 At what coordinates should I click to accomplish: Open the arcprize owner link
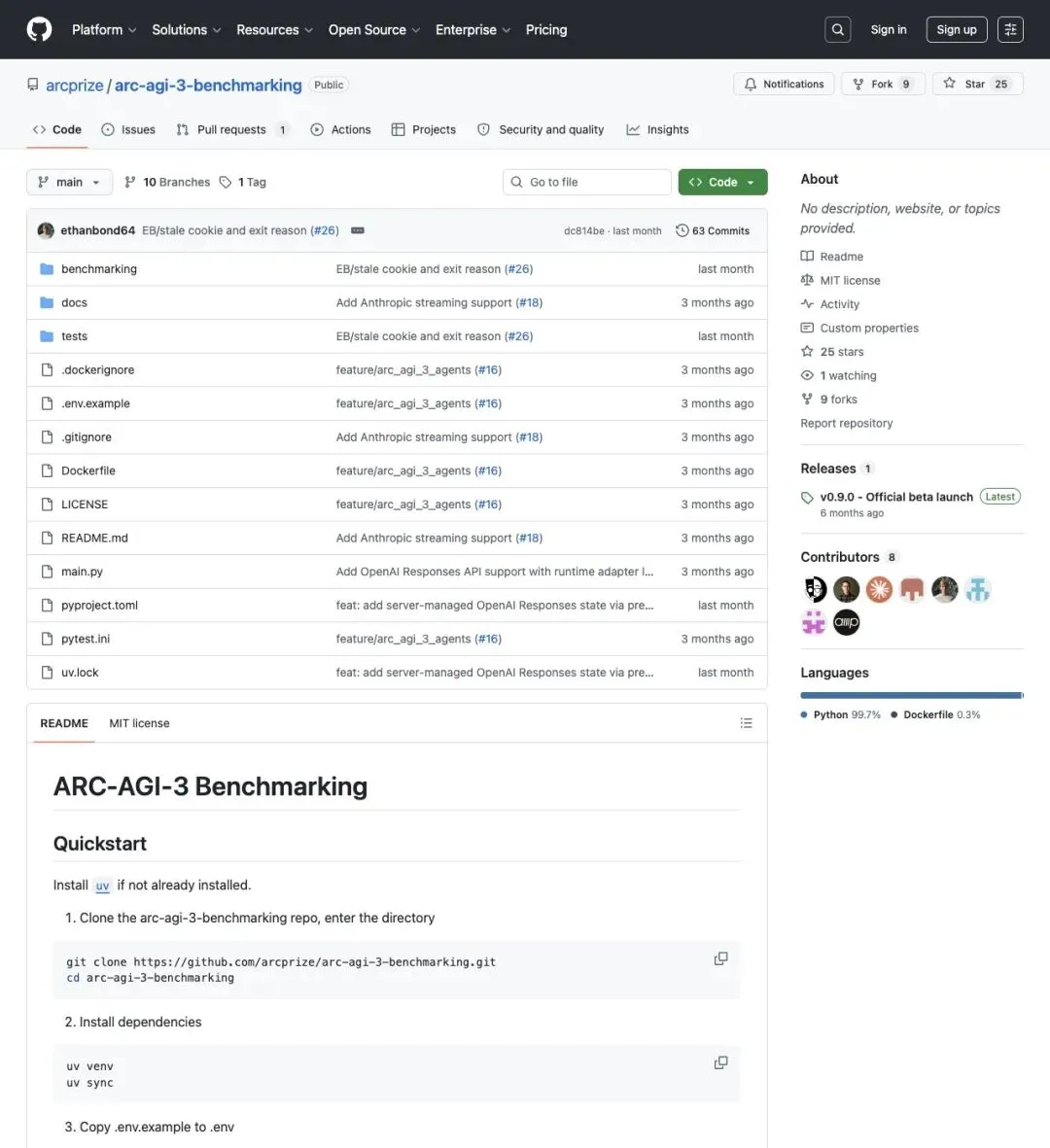coord(75,85)
